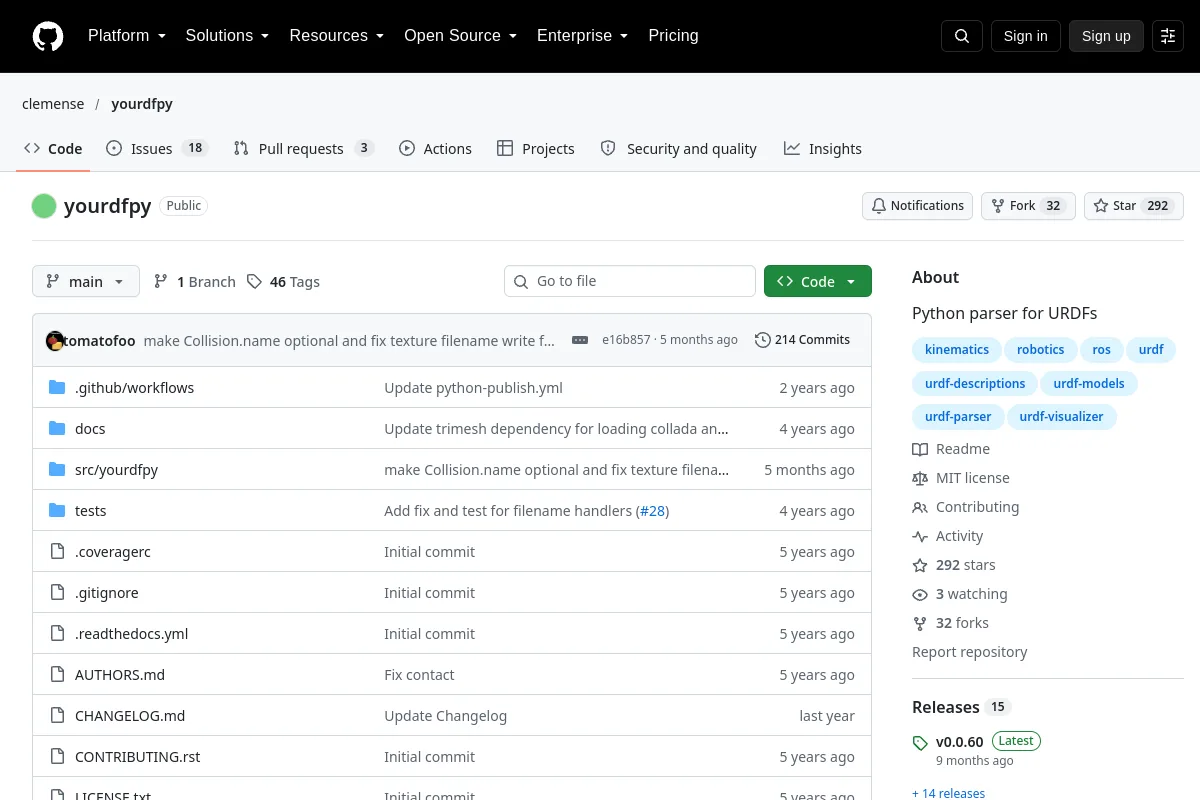1200x800 pixels.
Task: Star the repository with Star button
Action: point(1134,206)
